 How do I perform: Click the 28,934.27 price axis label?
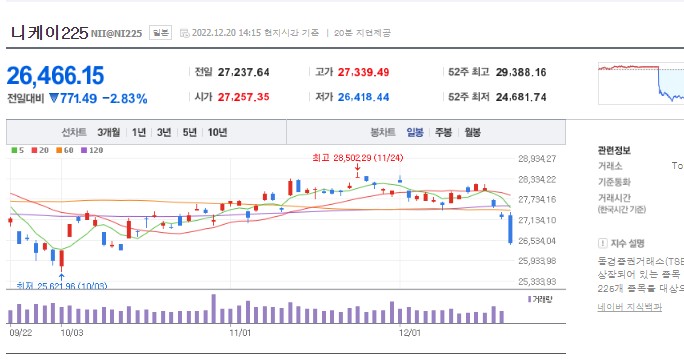coord(537,159)
